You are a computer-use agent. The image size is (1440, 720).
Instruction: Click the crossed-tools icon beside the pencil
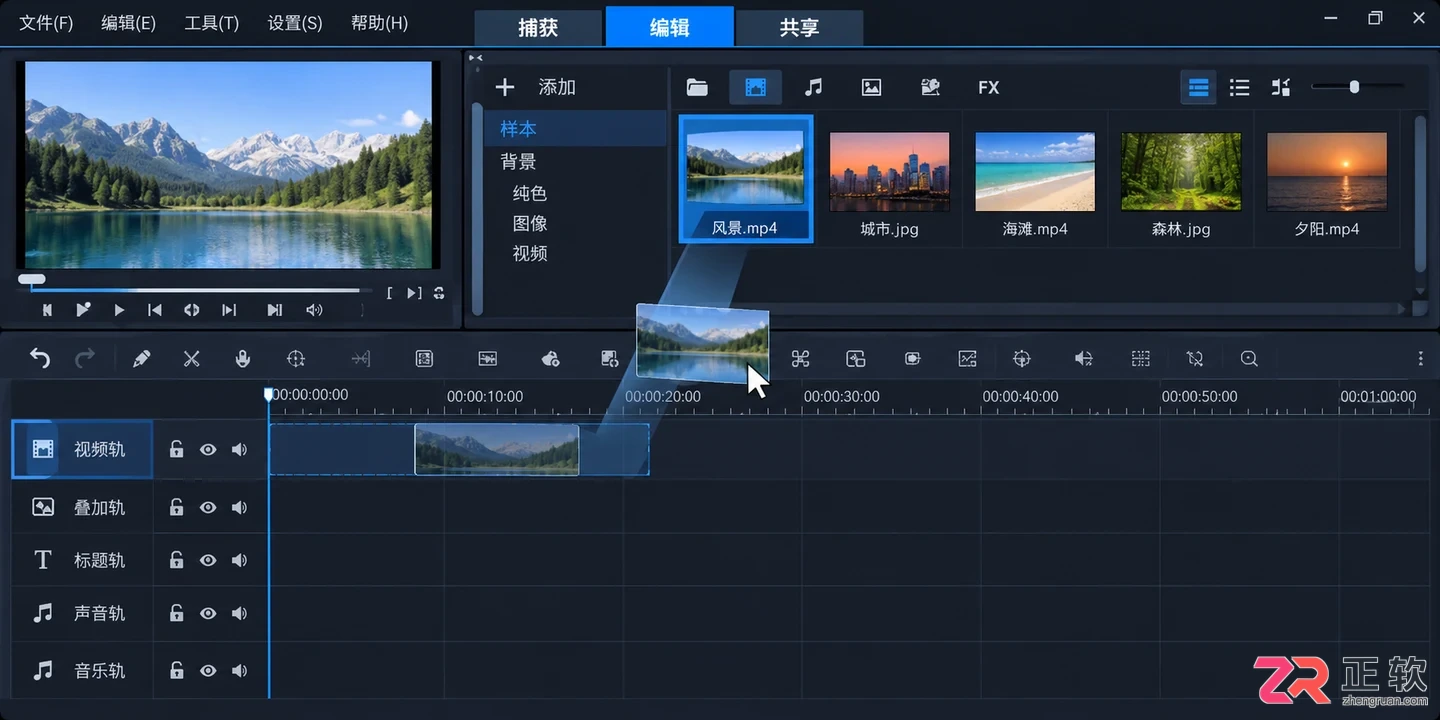[x=192, y=358]
